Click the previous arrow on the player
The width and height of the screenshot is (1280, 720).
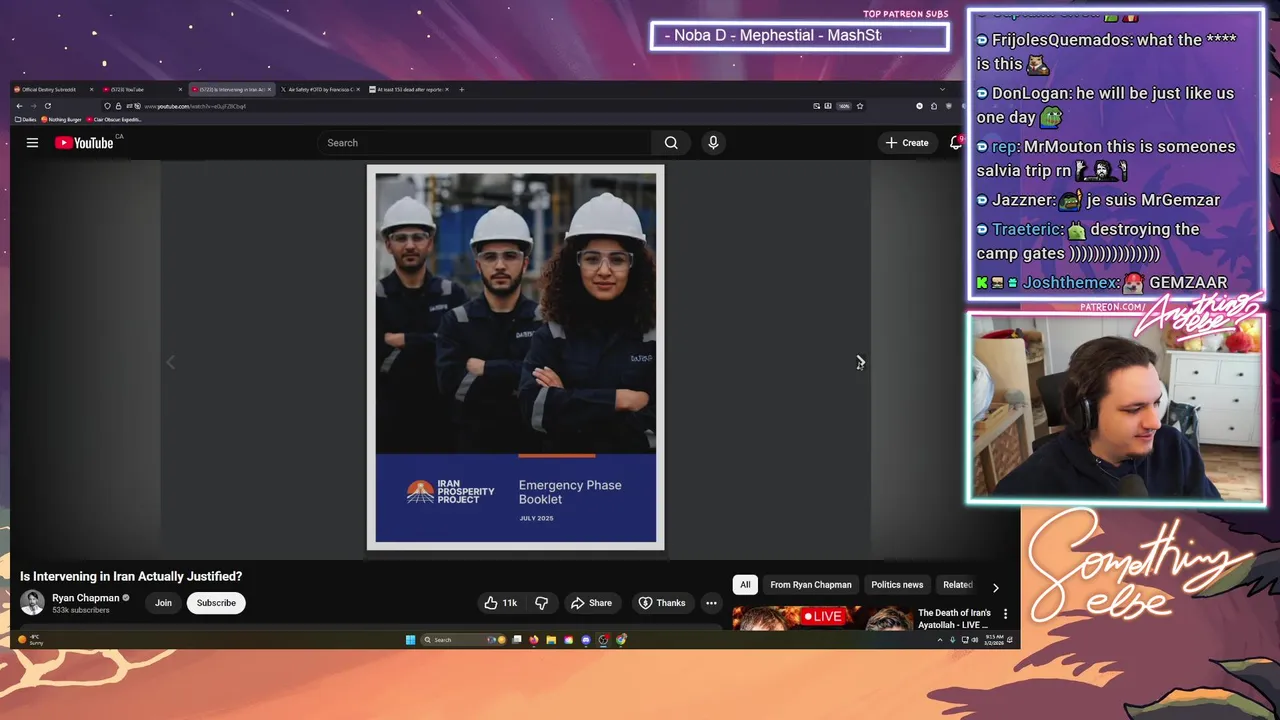(x=170, y=362)
